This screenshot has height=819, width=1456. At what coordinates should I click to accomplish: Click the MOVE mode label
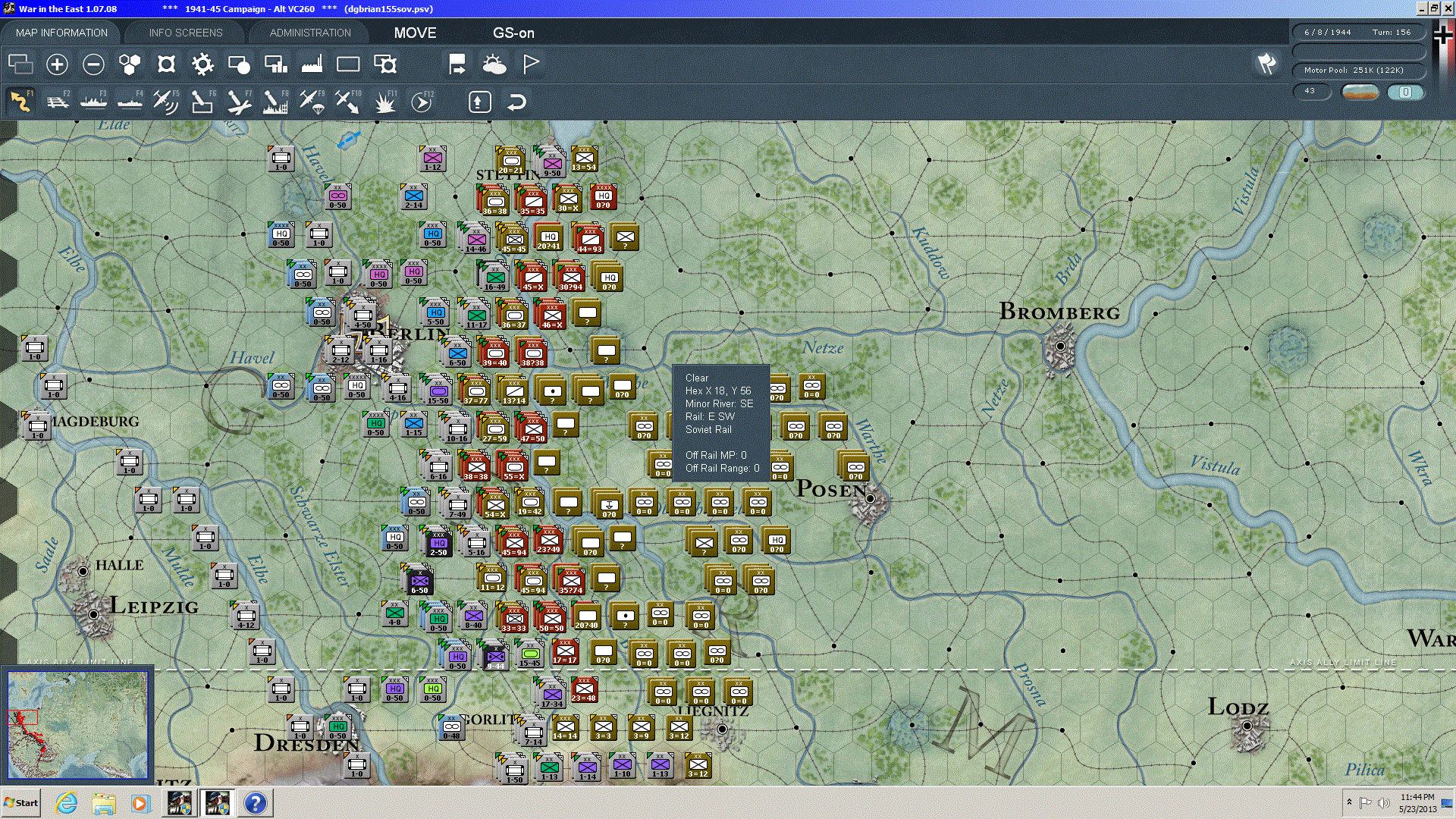pyautogui.click(x=415, y=33)
